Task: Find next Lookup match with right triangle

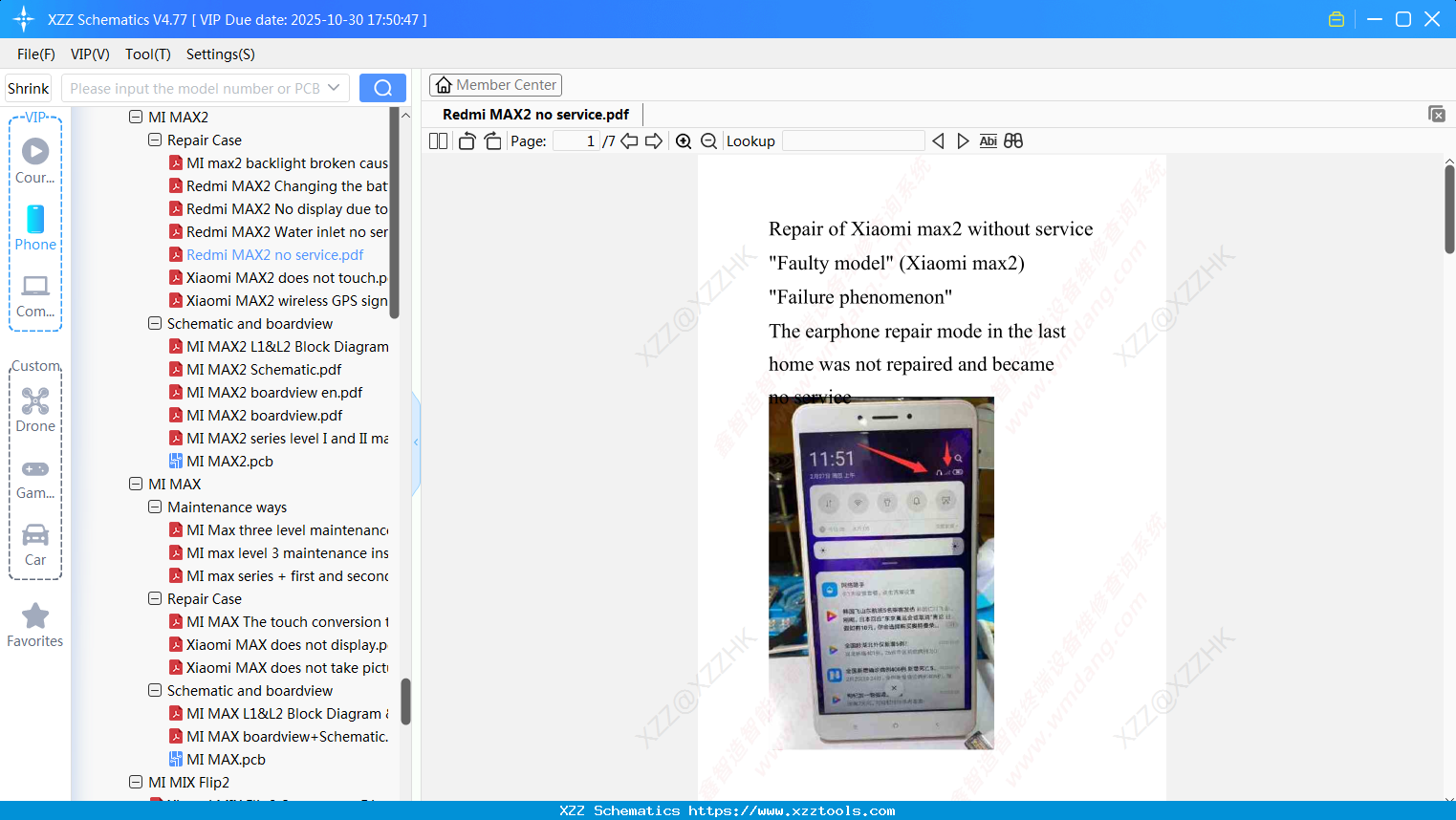Action: click(x=963, y=141)
